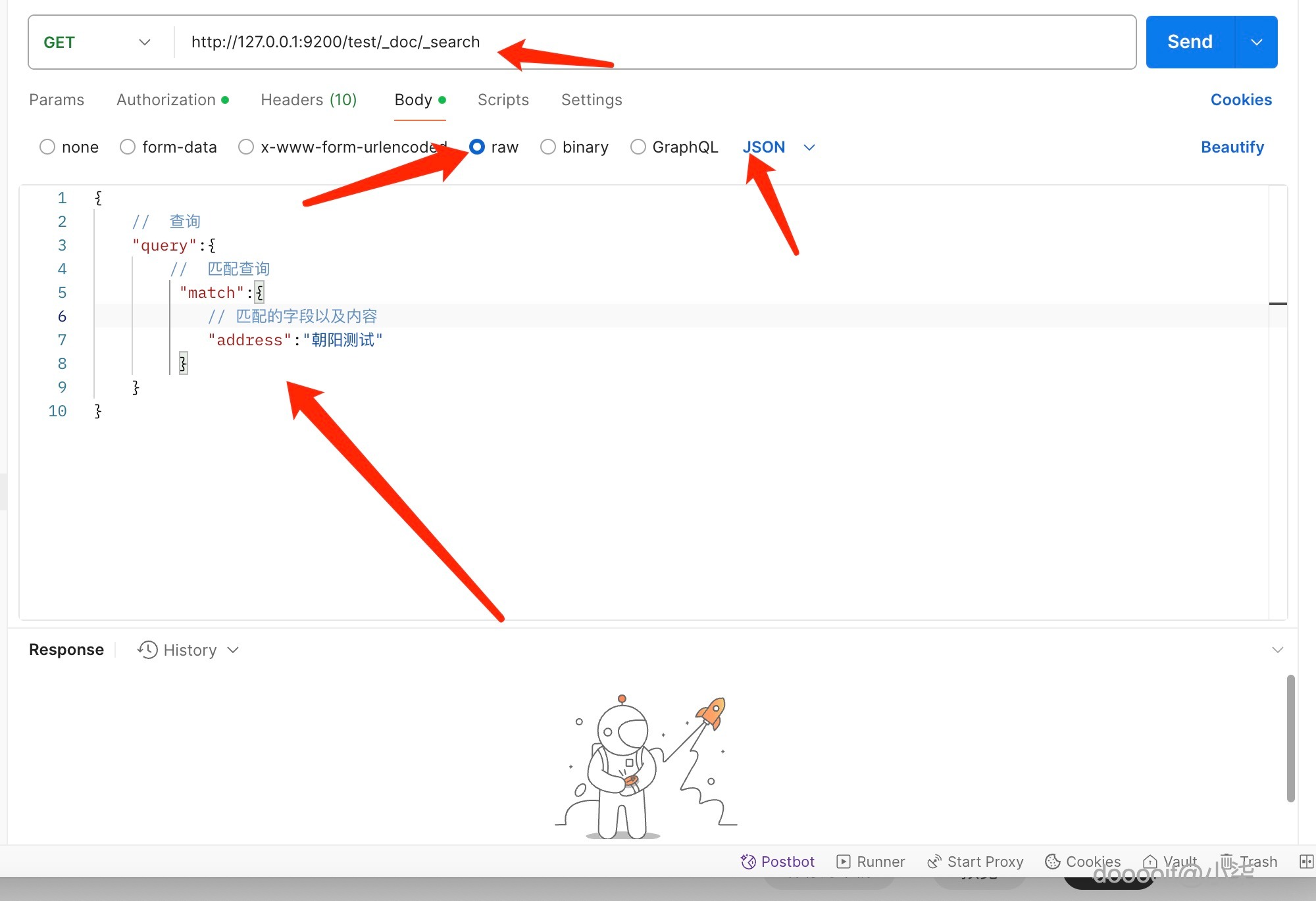This screenshot has height=901, width=1316.
Task: Click the Postbot icon in status bar
Action: (x=748, y=862)
